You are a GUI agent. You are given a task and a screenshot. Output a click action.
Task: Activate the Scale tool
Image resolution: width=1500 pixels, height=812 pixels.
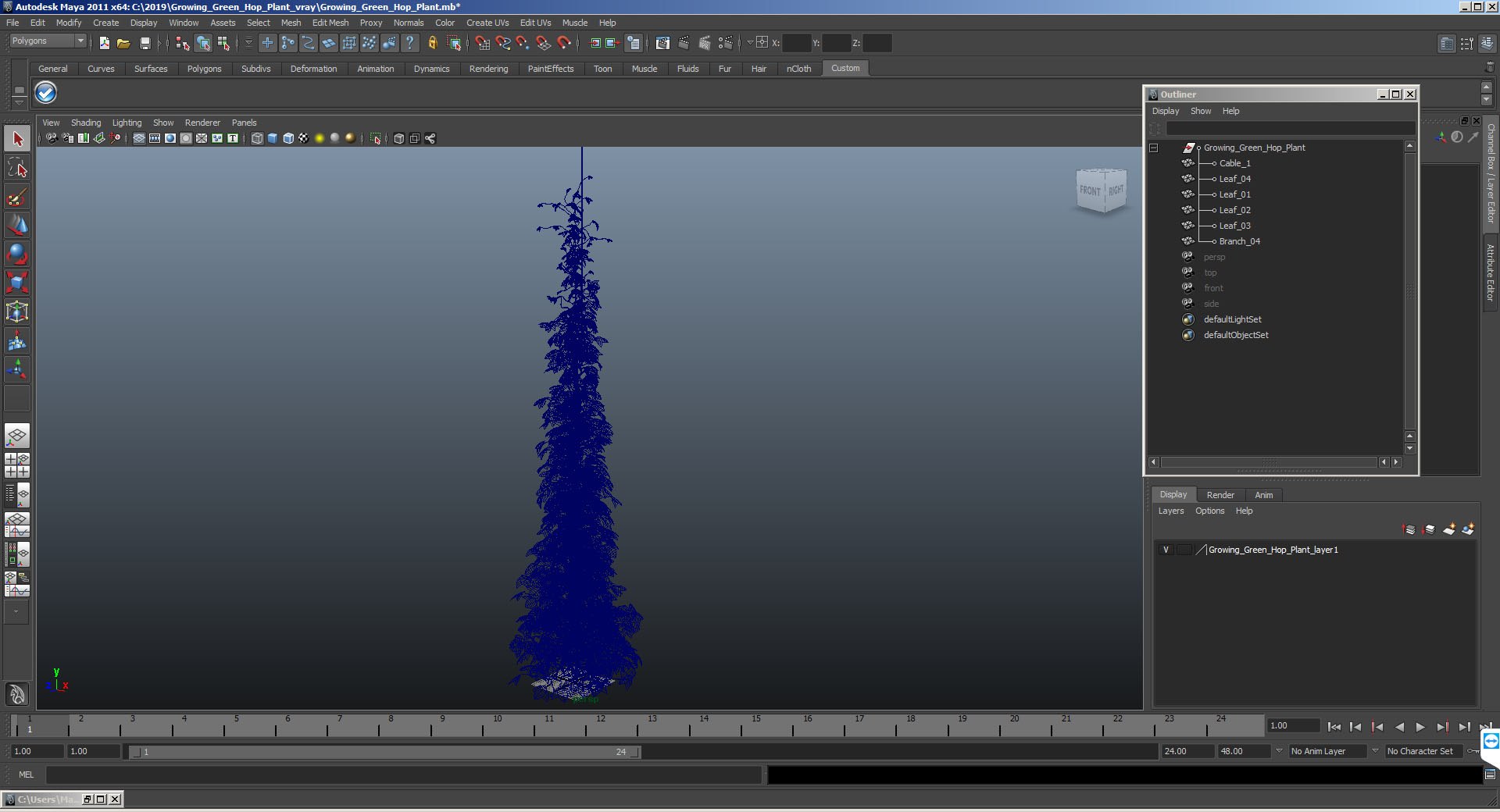(x=17, y=283)
